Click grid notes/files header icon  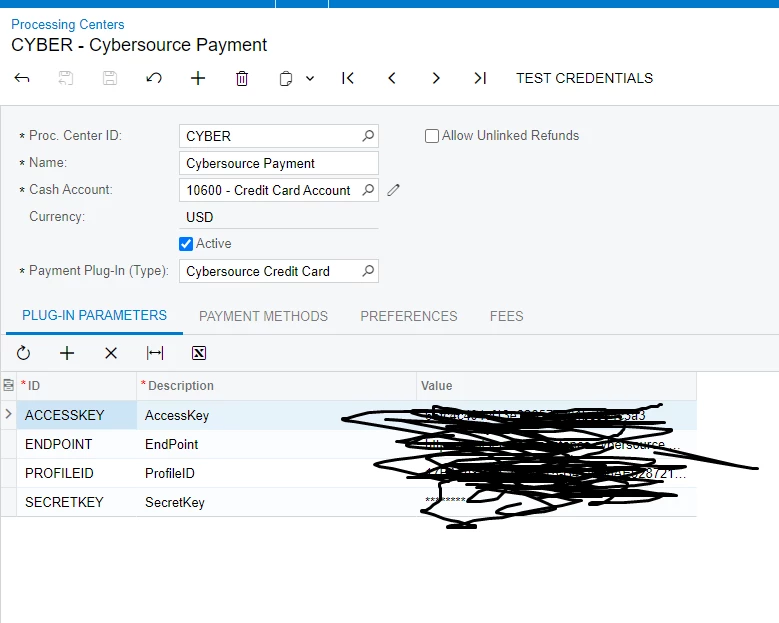coord(8,385)
